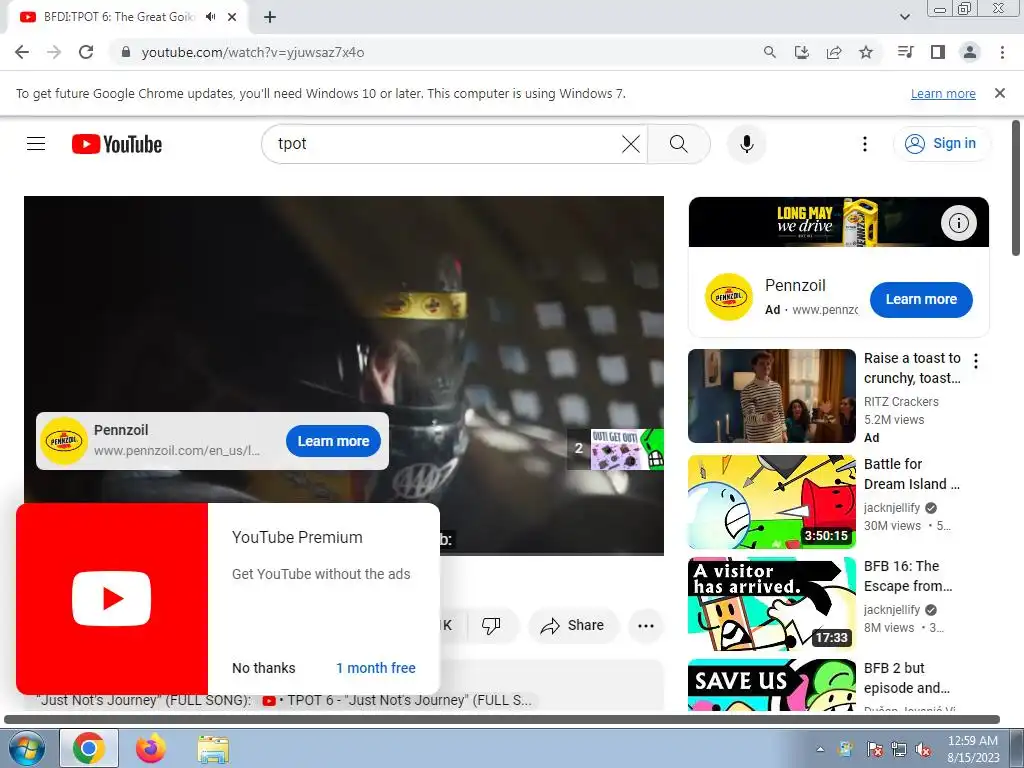
Task: Open the BFB 2 but episode video title
Action: coord(907,678)
